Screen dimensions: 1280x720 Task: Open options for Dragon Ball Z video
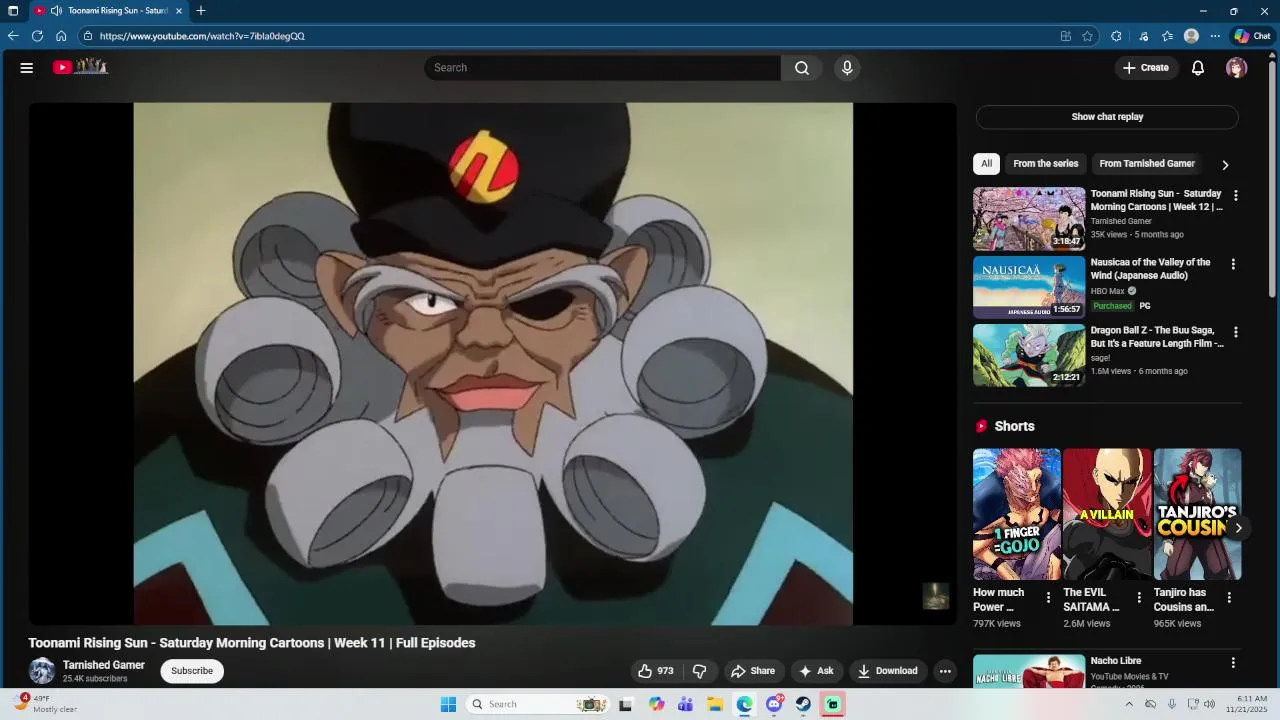coord(1236,332)
